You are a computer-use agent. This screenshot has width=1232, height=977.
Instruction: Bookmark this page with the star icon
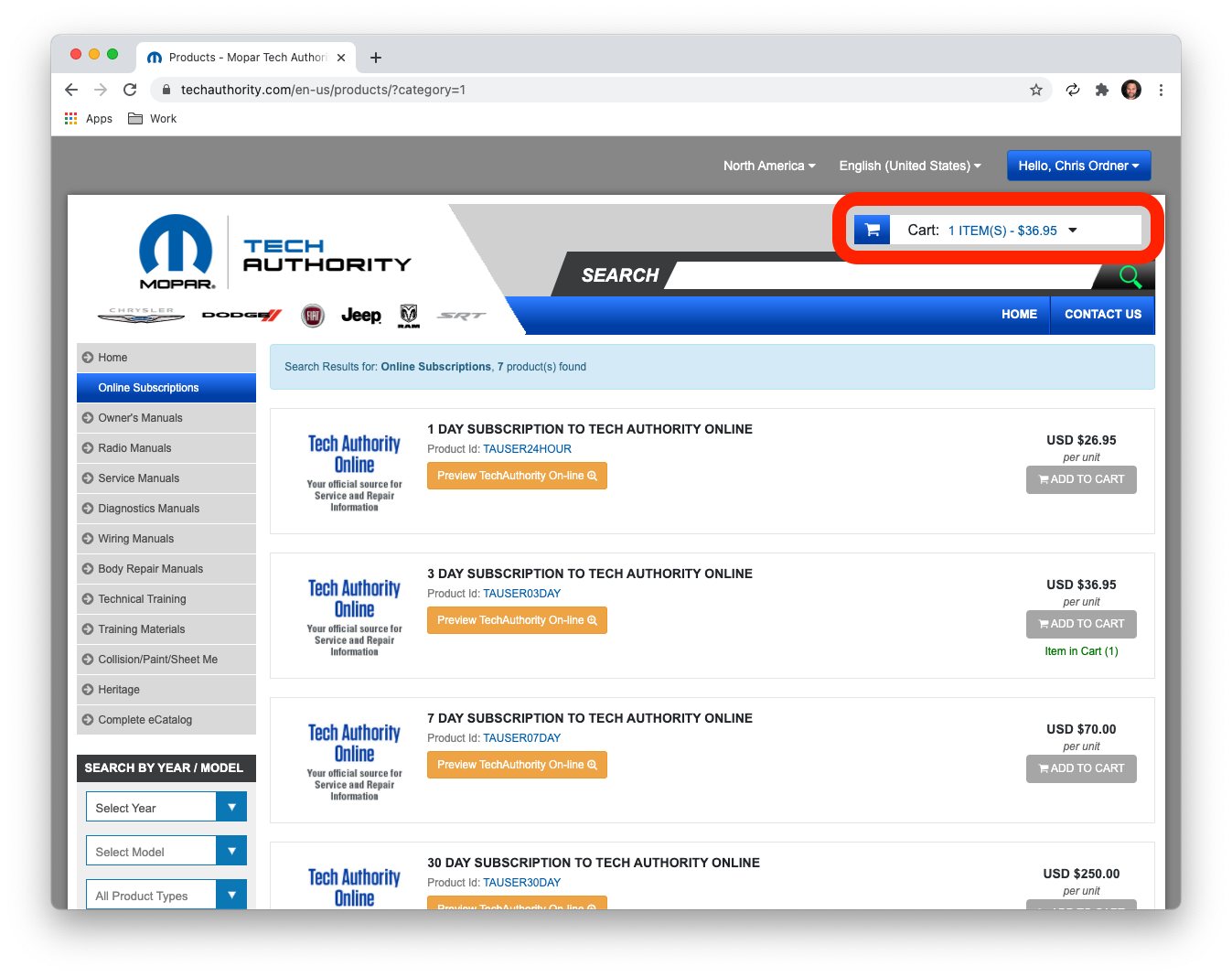[1036, 90]
